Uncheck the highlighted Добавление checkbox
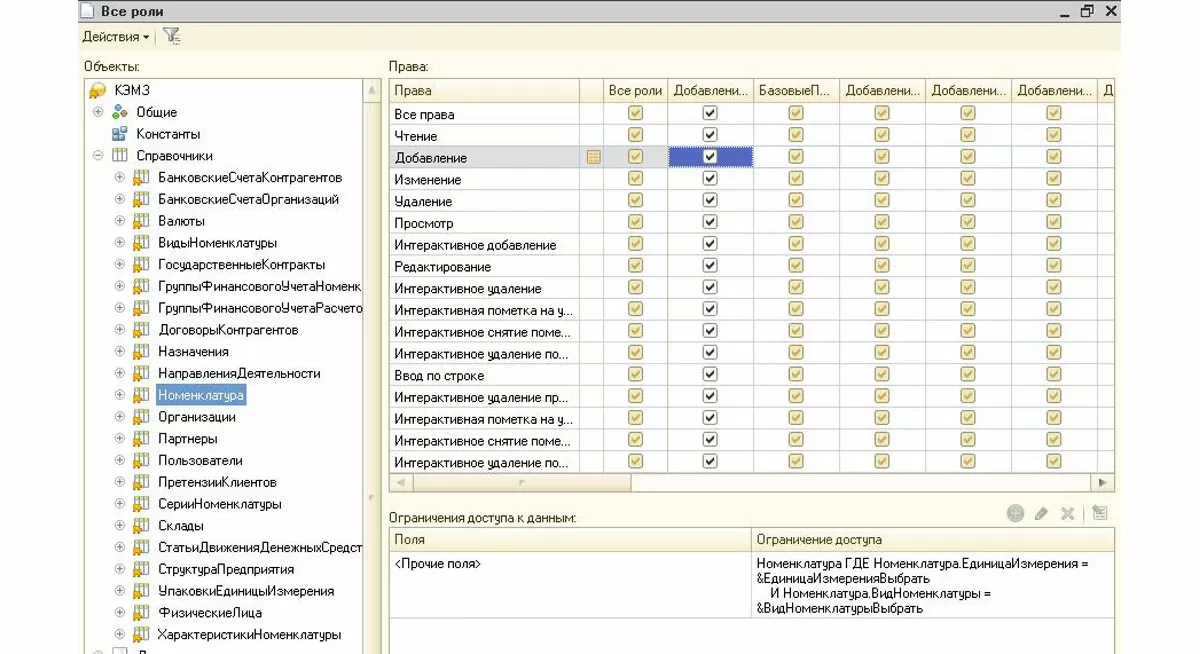This screenshot has height=654, width=1200. [x=710, y=157]
